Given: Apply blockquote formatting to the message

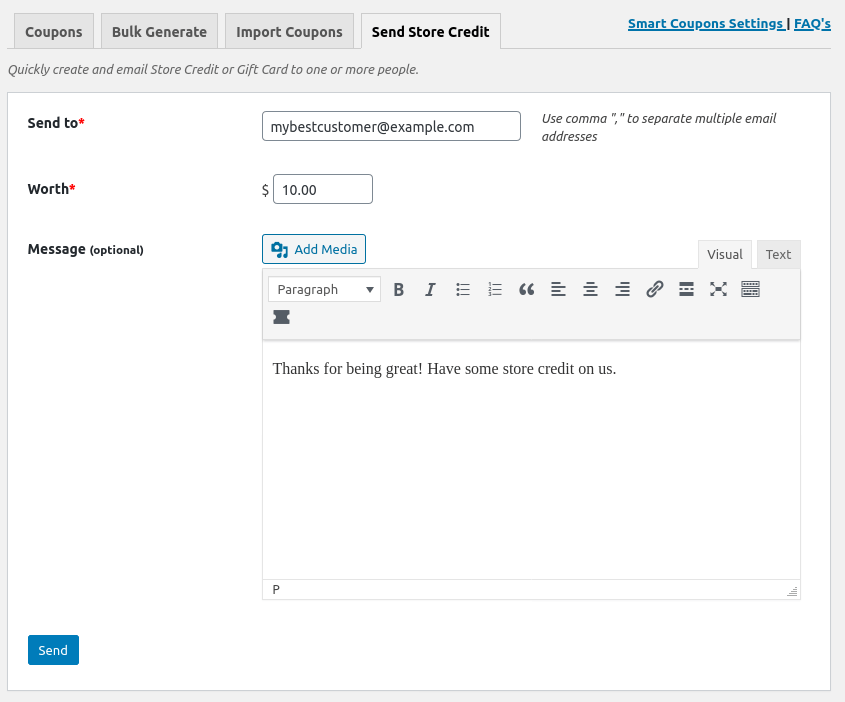Looking at the screenshot, I should (x=527, y=290).
